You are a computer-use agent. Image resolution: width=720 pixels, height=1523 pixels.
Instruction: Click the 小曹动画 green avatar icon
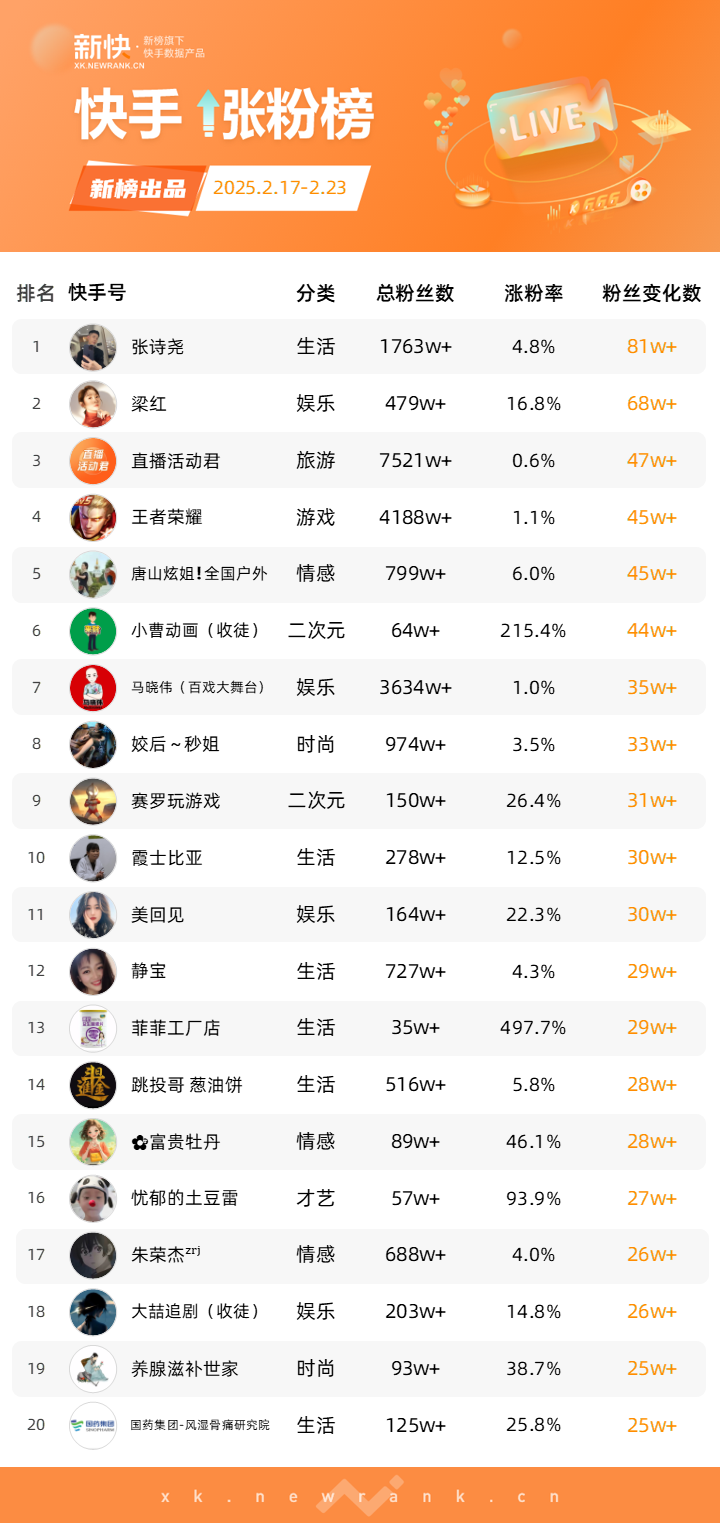point(93,631)
